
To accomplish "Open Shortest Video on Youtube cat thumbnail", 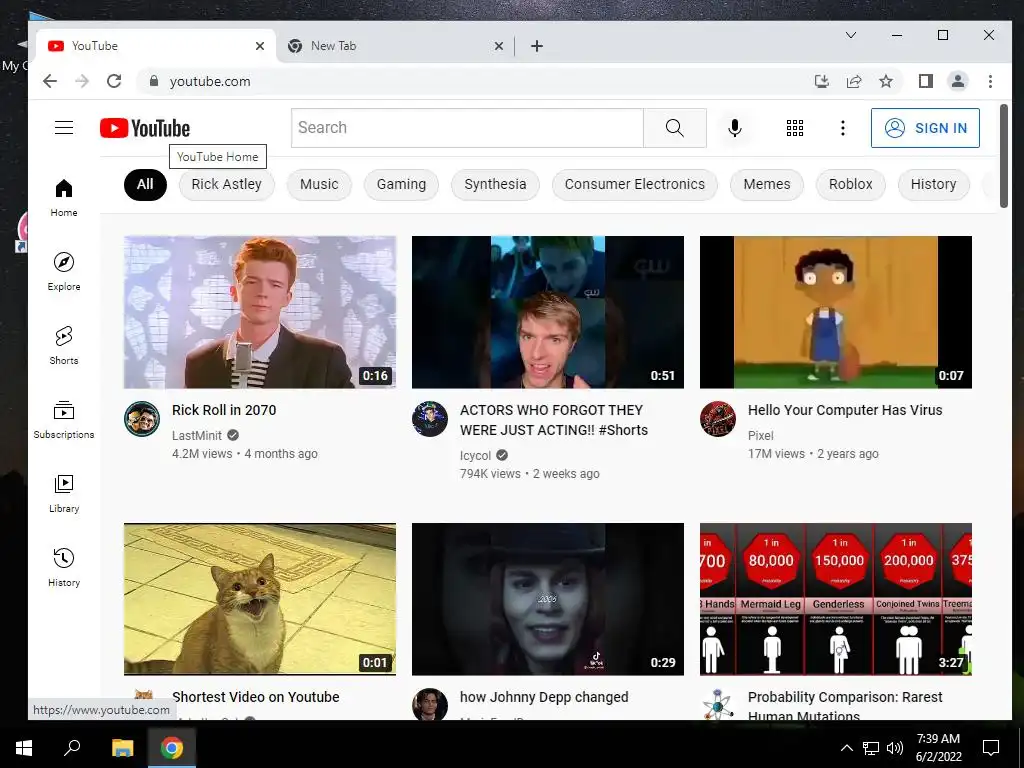I will pos(260,599).
